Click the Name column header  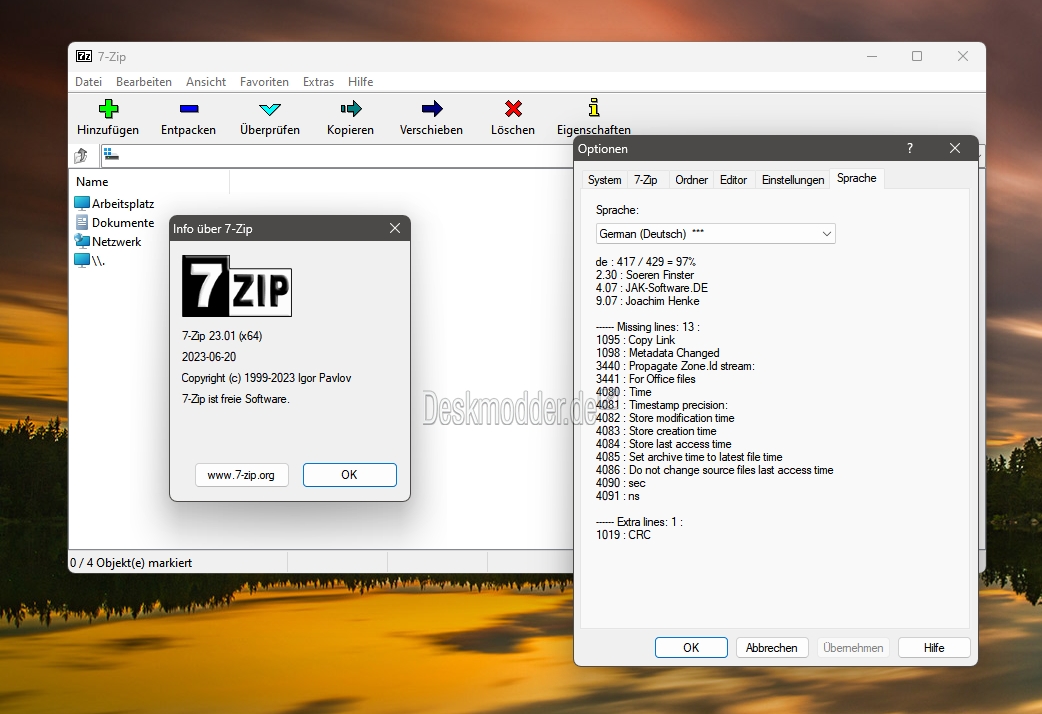[150, 181]
